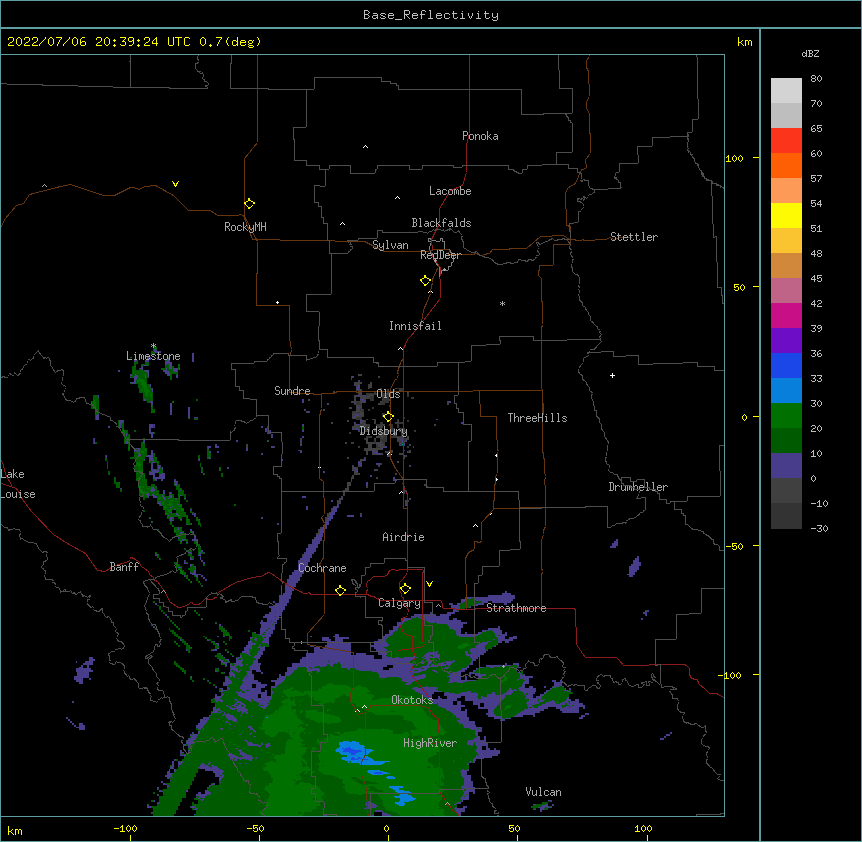Click the -30 value in the dBZ legend

819,528
